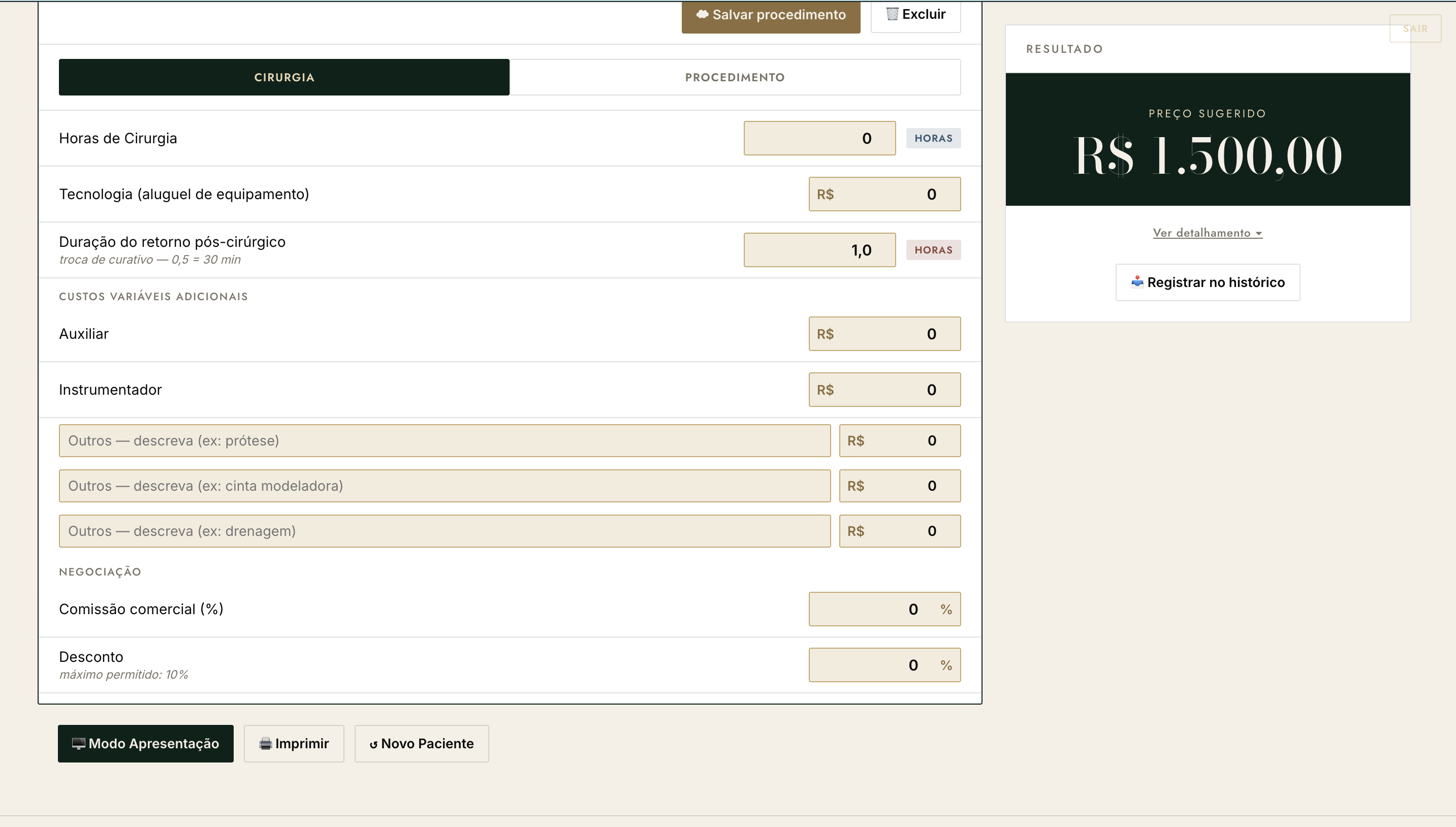1456x827 pixels.
Task: Click the Salvar procedimento button
Action: [771, 15]
